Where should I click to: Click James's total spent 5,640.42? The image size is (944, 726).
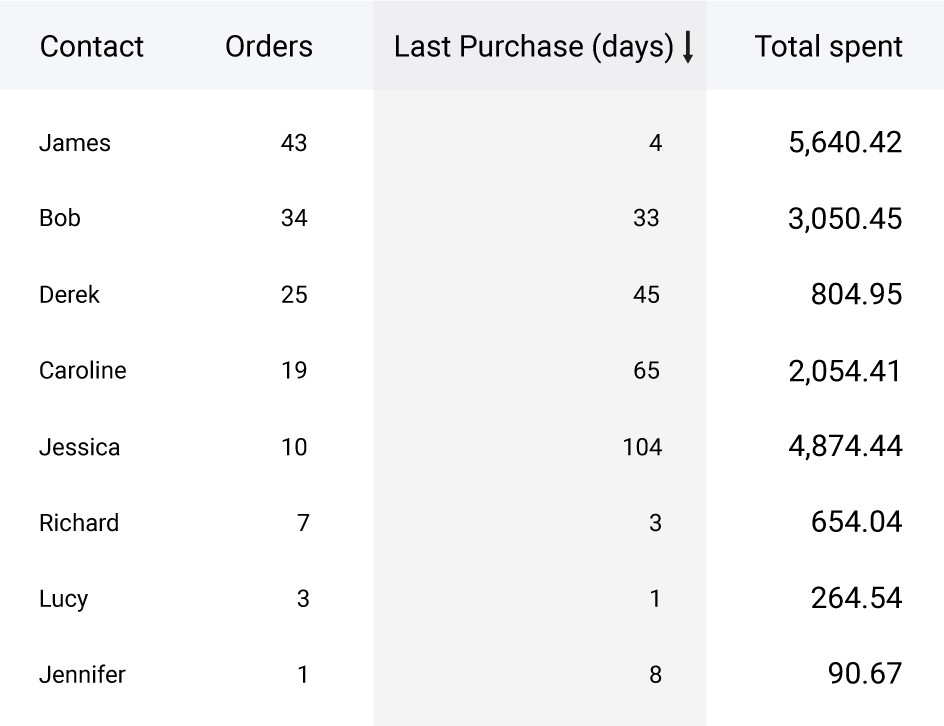(x=845, y=143)
